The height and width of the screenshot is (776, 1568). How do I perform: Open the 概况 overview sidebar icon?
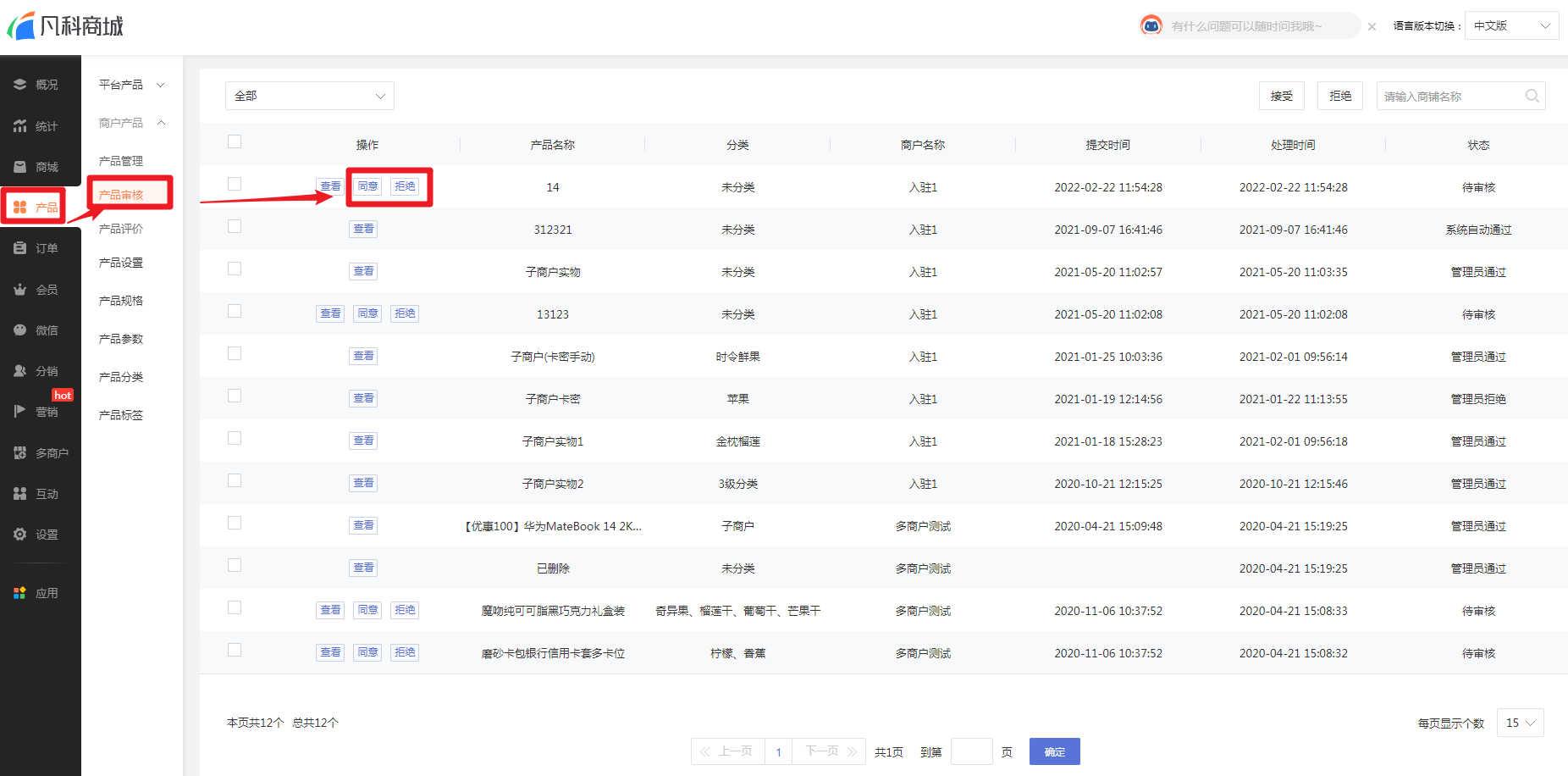pos(20,85)
